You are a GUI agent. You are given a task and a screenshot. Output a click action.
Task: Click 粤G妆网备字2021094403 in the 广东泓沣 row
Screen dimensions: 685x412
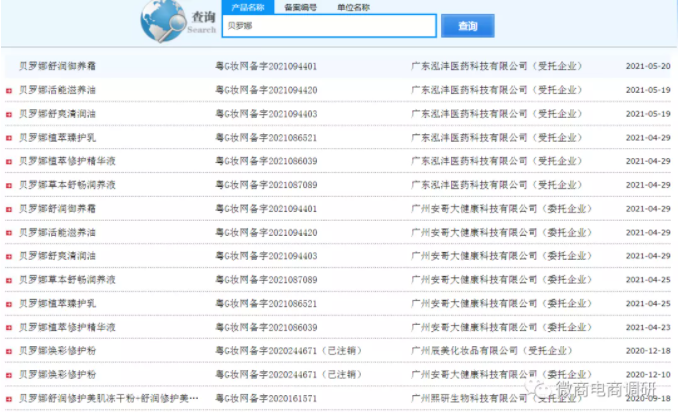(266, 114)
